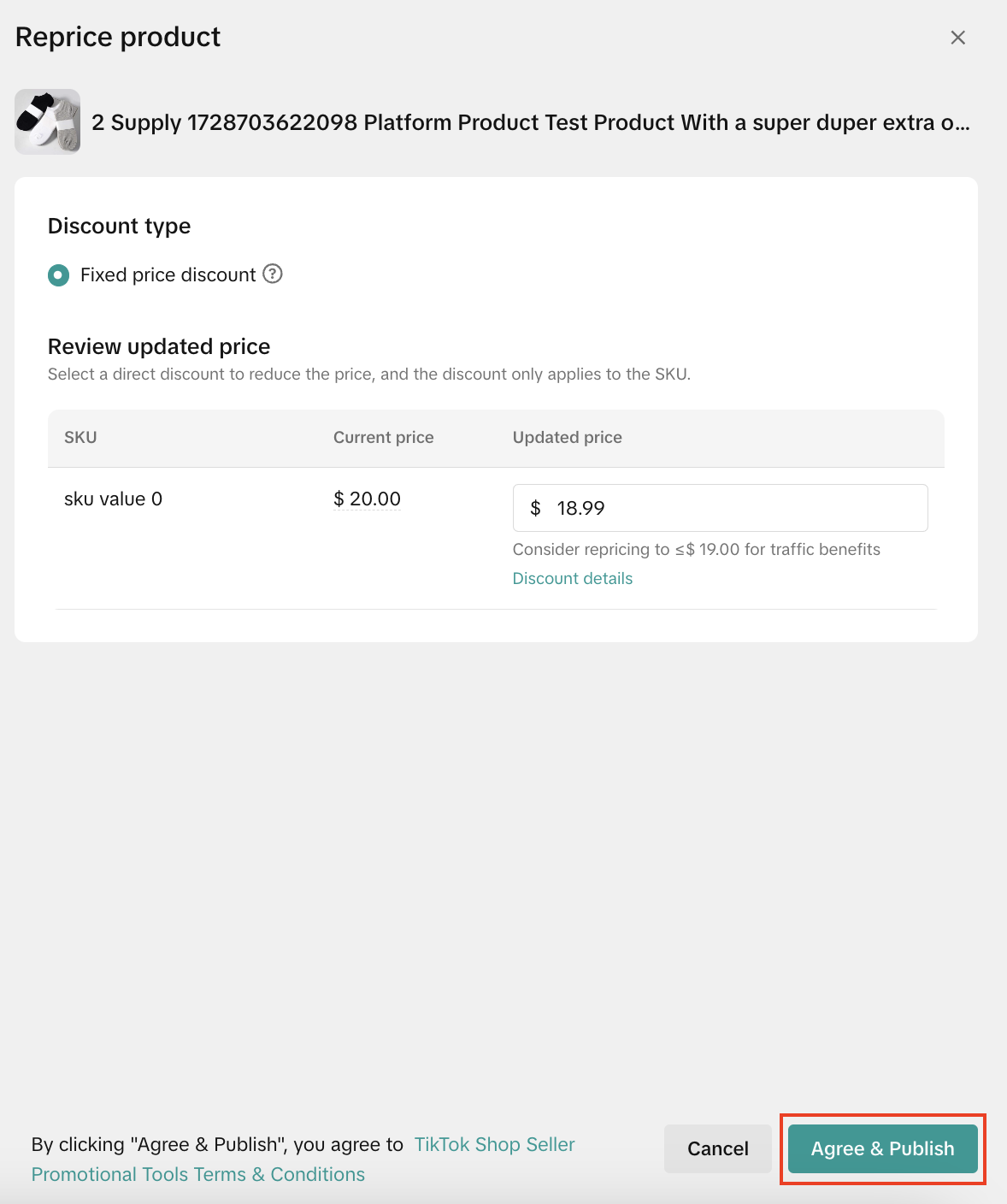Viewport: 1007px width, 1204px height.
Task: Click the Review updated price heading
Action: [x=159, y=346]
